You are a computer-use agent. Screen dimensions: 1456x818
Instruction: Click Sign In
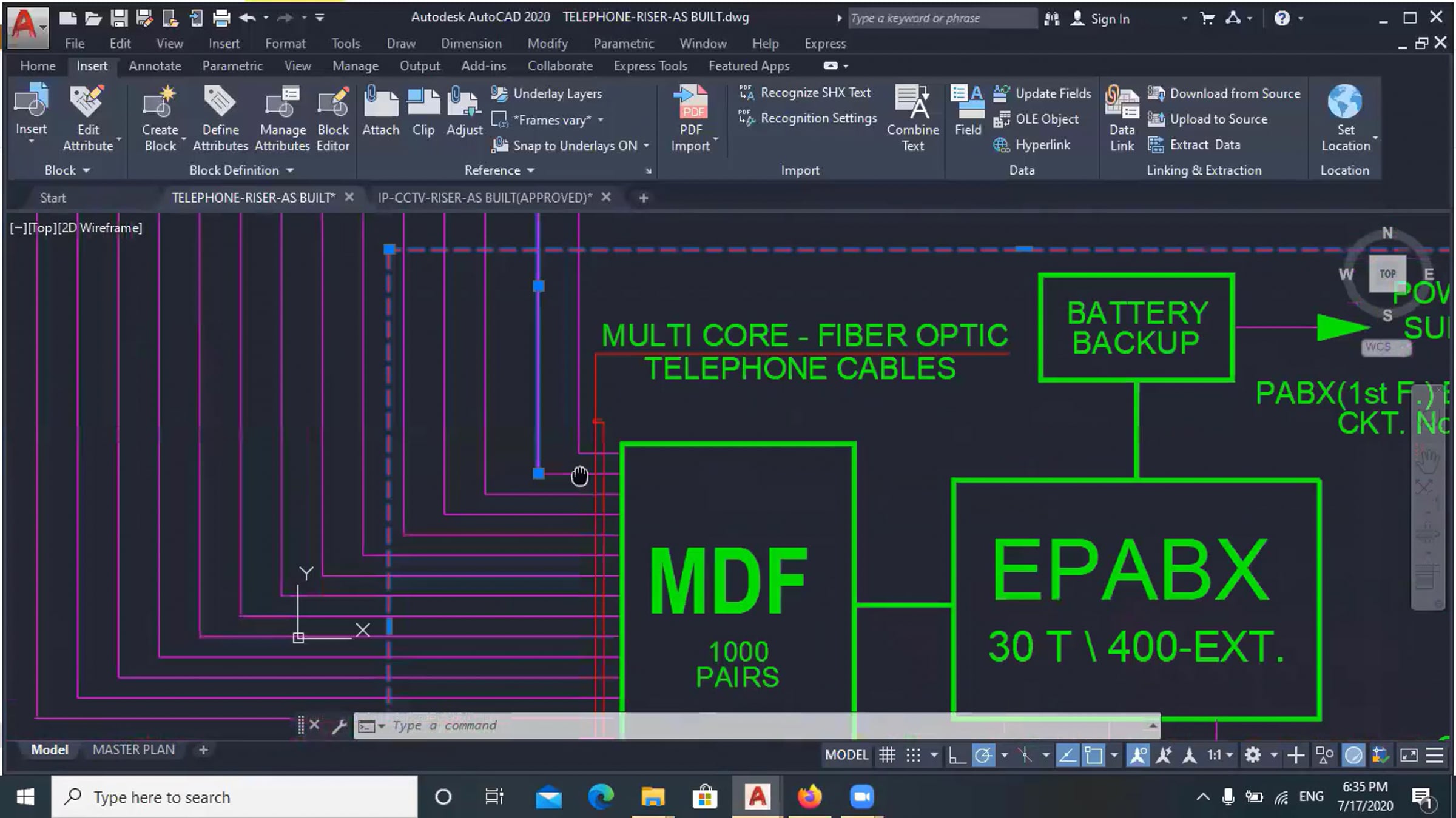pos(1100,19)
